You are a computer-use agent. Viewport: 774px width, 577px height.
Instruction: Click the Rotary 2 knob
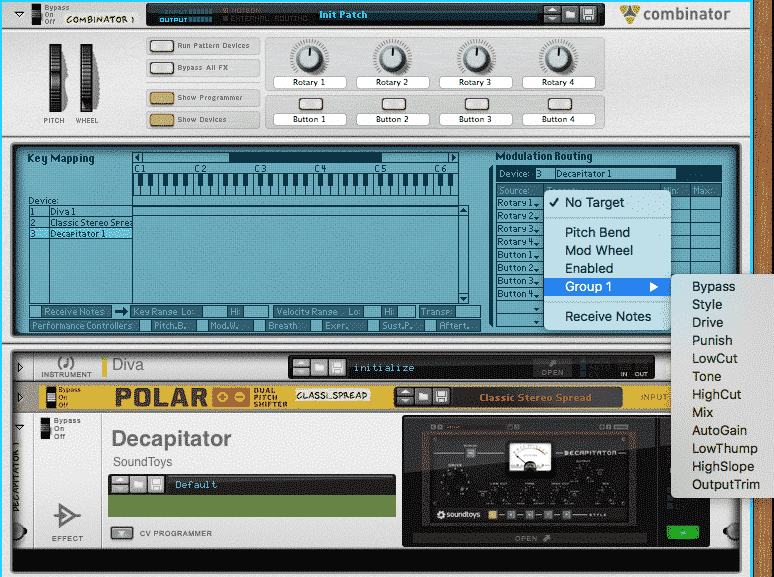point(392,58)
